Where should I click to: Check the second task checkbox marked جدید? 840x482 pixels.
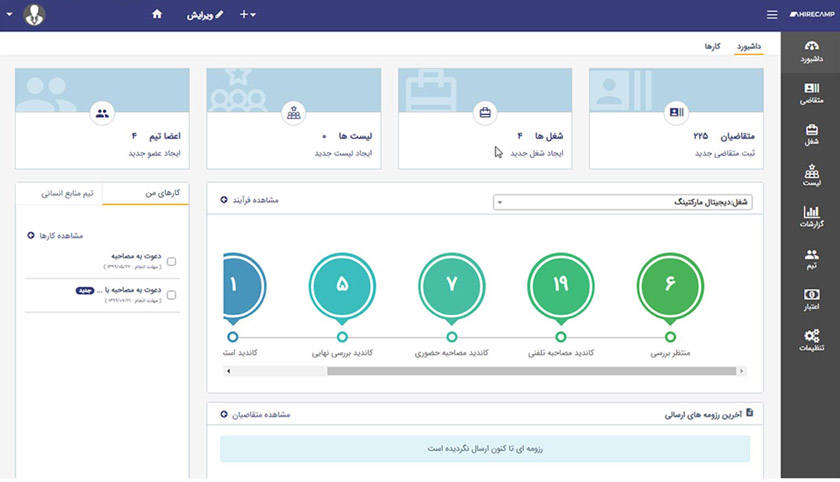point(171,295)
